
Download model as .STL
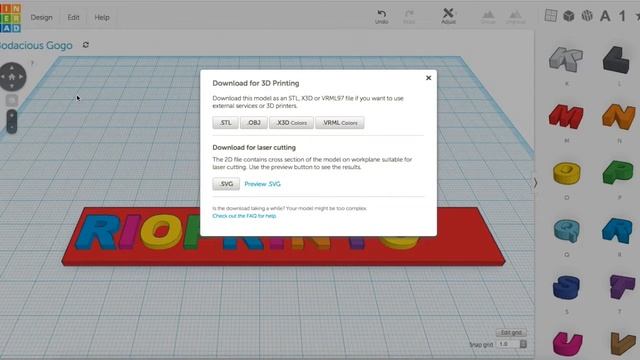coord(225,122)
